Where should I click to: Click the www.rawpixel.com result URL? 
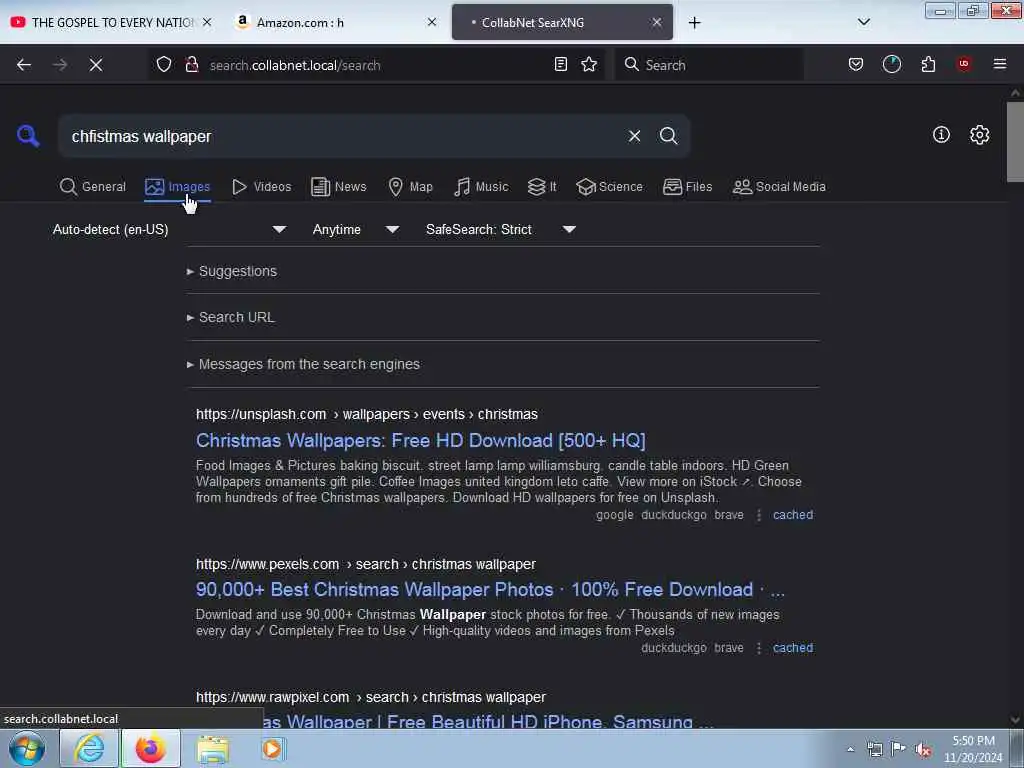371,697
